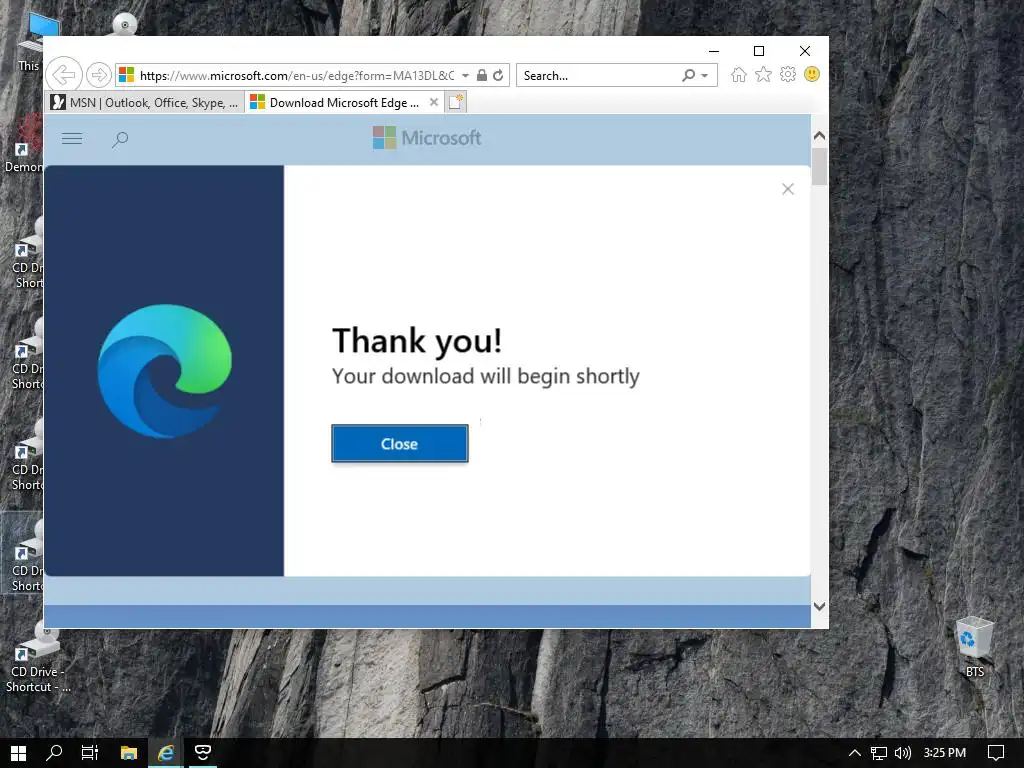The height and width of the screenshot is (768, 1024).
Task: Expand the address bar autocomplete dropdown arrow
Action: click(465, 76)
